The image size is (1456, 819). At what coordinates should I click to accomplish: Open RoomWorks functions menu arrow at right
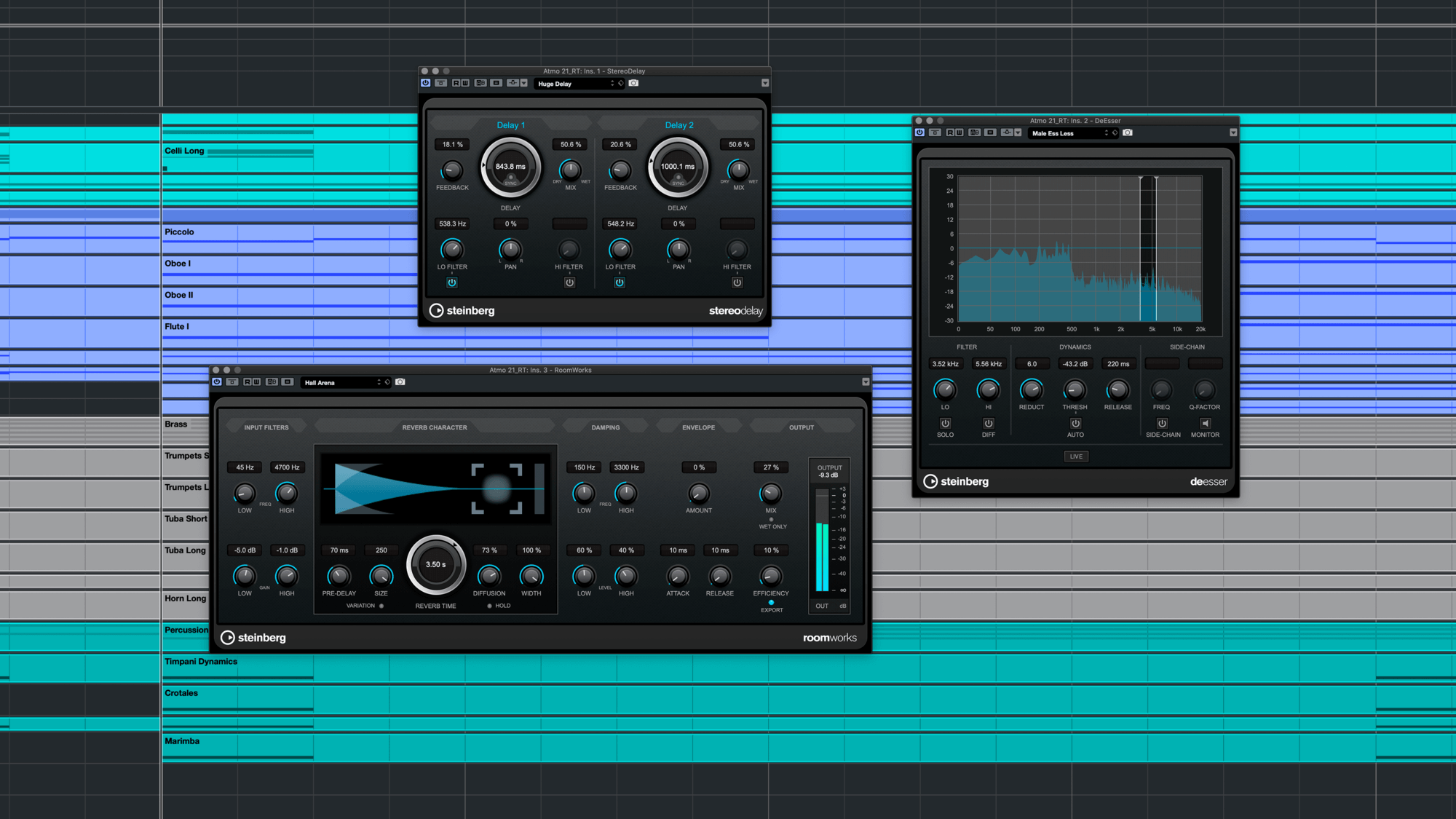pyautogui.click(x=866, y=381)
